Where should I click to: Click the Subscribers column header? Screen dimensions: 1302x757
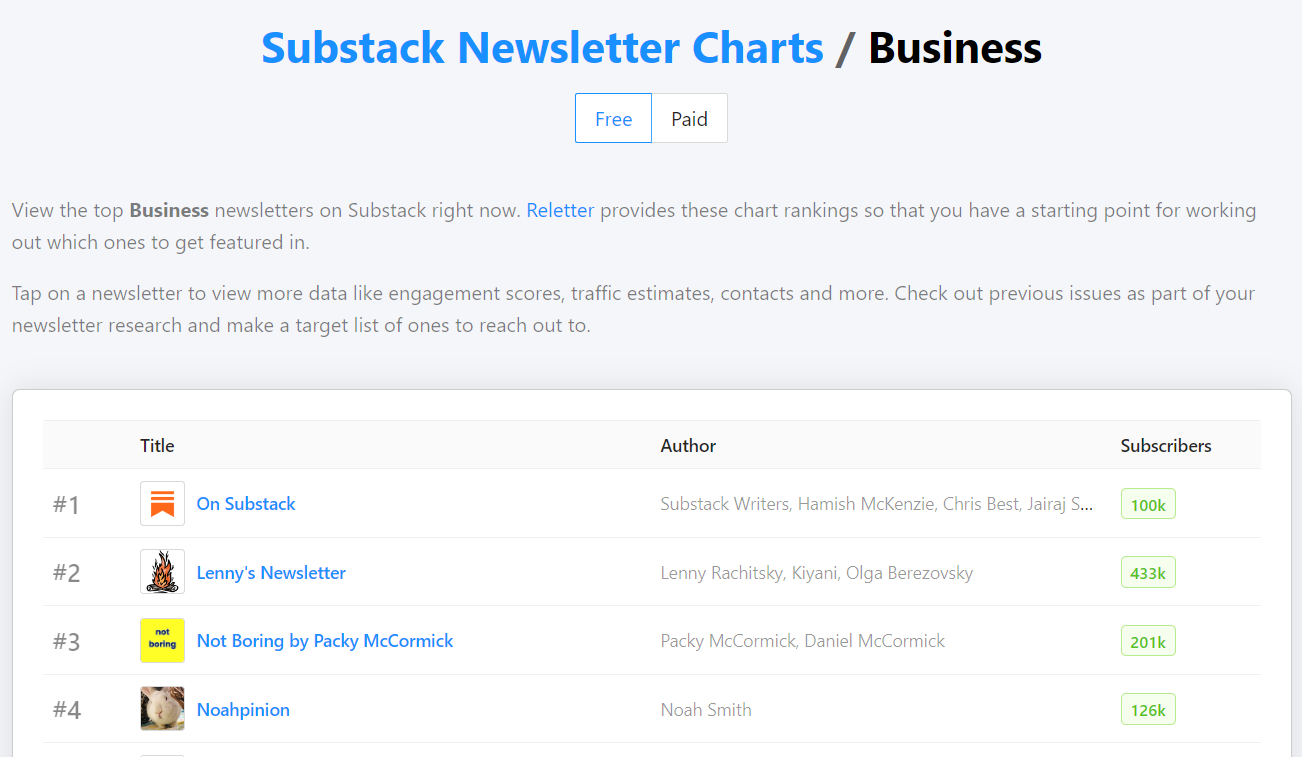pos(1166,445)
